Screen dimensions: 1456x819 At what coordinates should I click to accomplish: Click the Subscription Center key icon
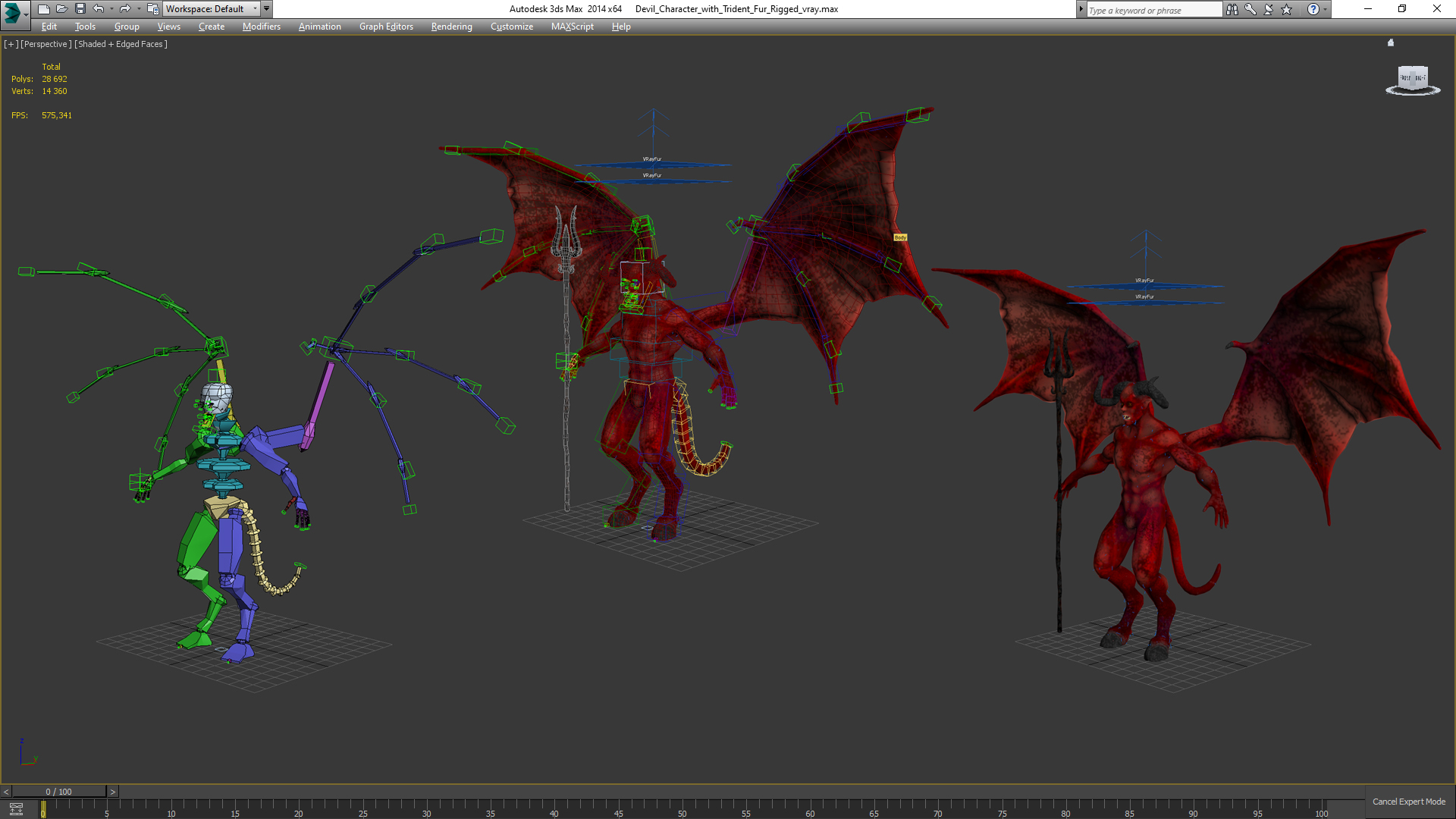pyautogui.click(x=1250, y=9)
